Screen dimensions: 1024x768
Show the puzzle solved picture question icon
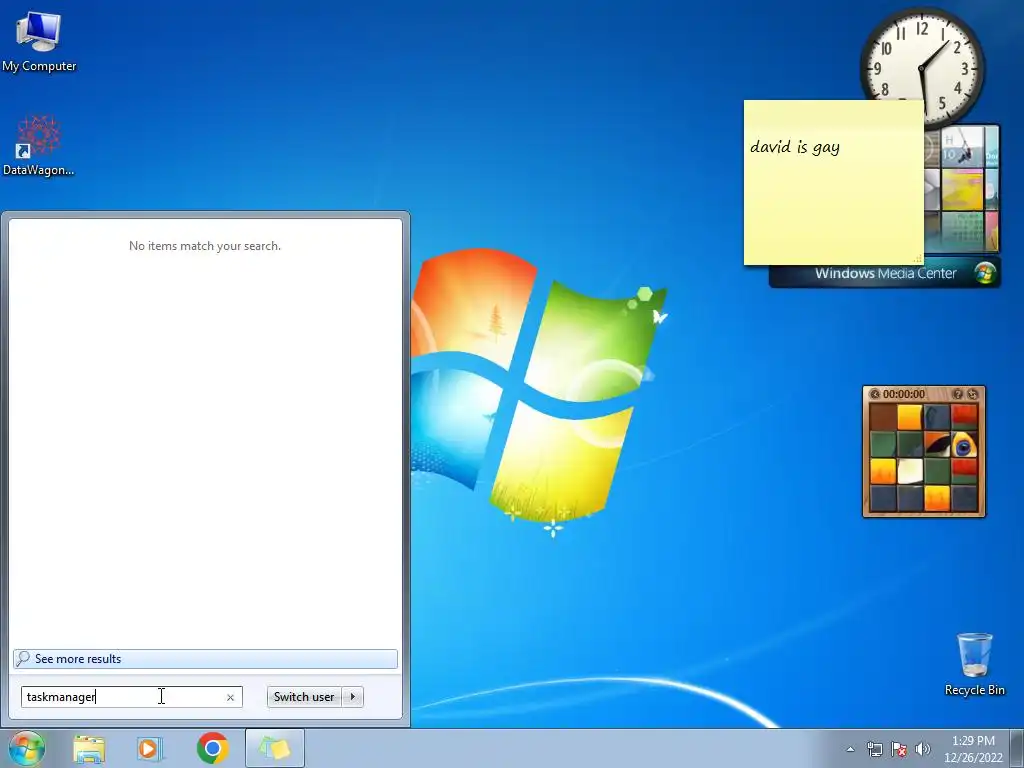(x=957, y=394)
